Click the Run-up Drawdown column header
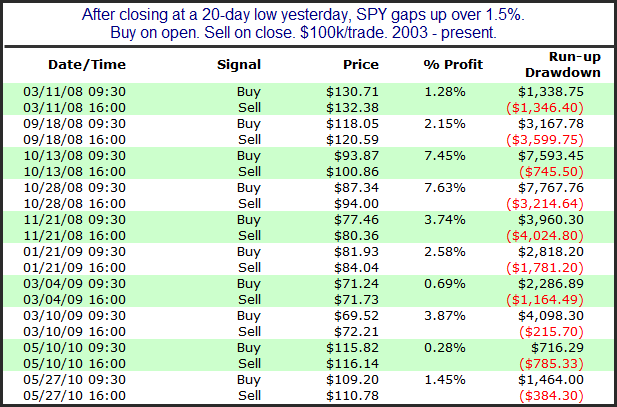Viewport: 617px width, 407px height. coord(563,64)
